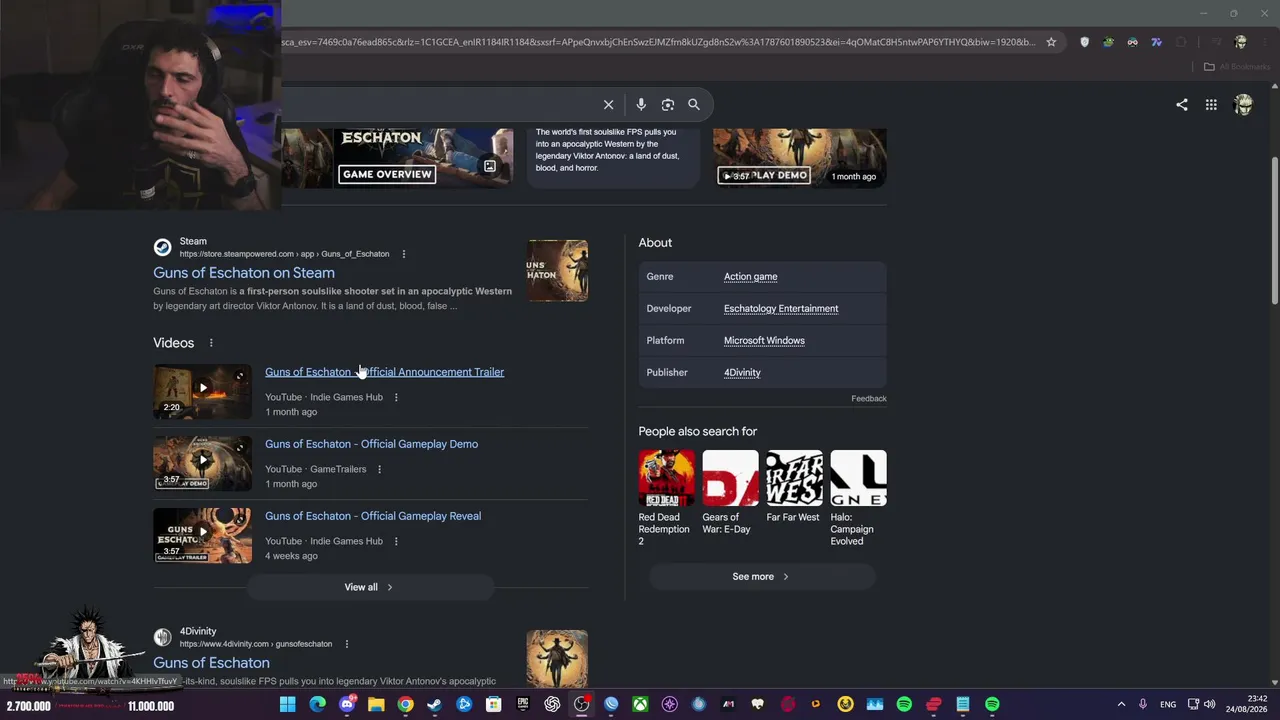Click the page vertical scrollbar

[x=1275, y=232]
